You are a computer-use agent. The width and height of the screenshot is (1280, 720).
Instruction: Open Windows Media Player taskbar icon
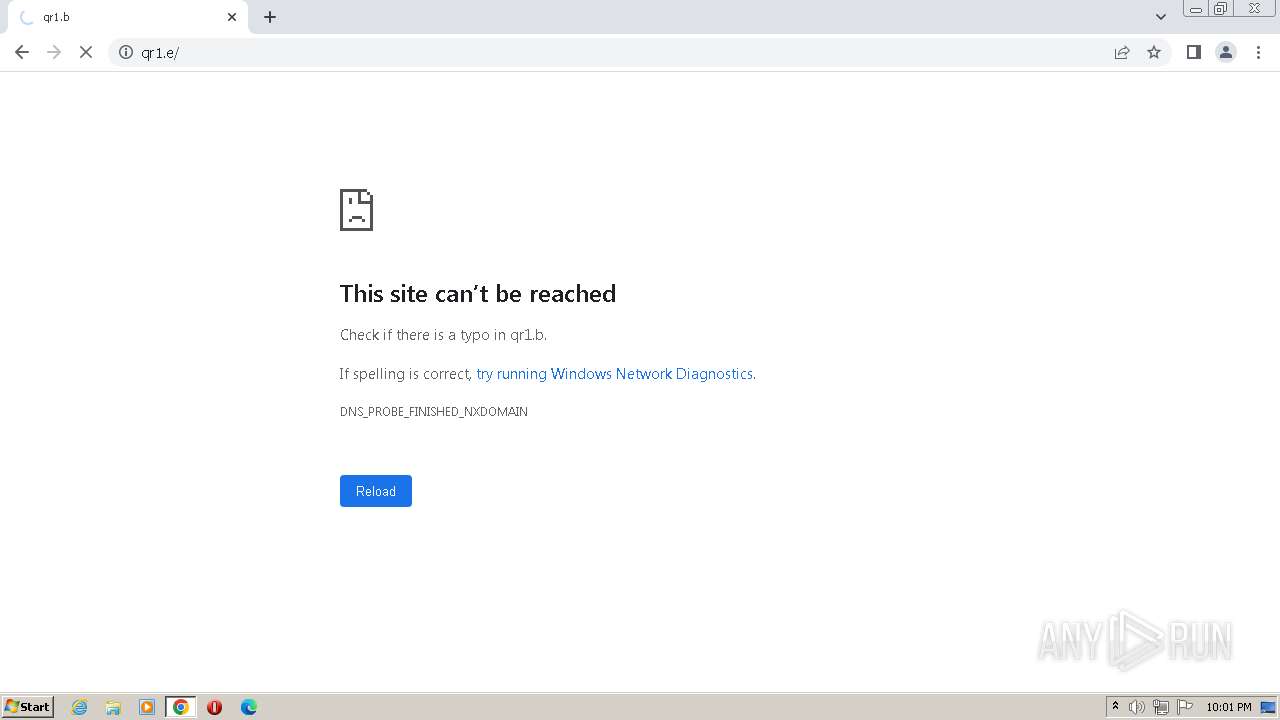tap(147, 707)
